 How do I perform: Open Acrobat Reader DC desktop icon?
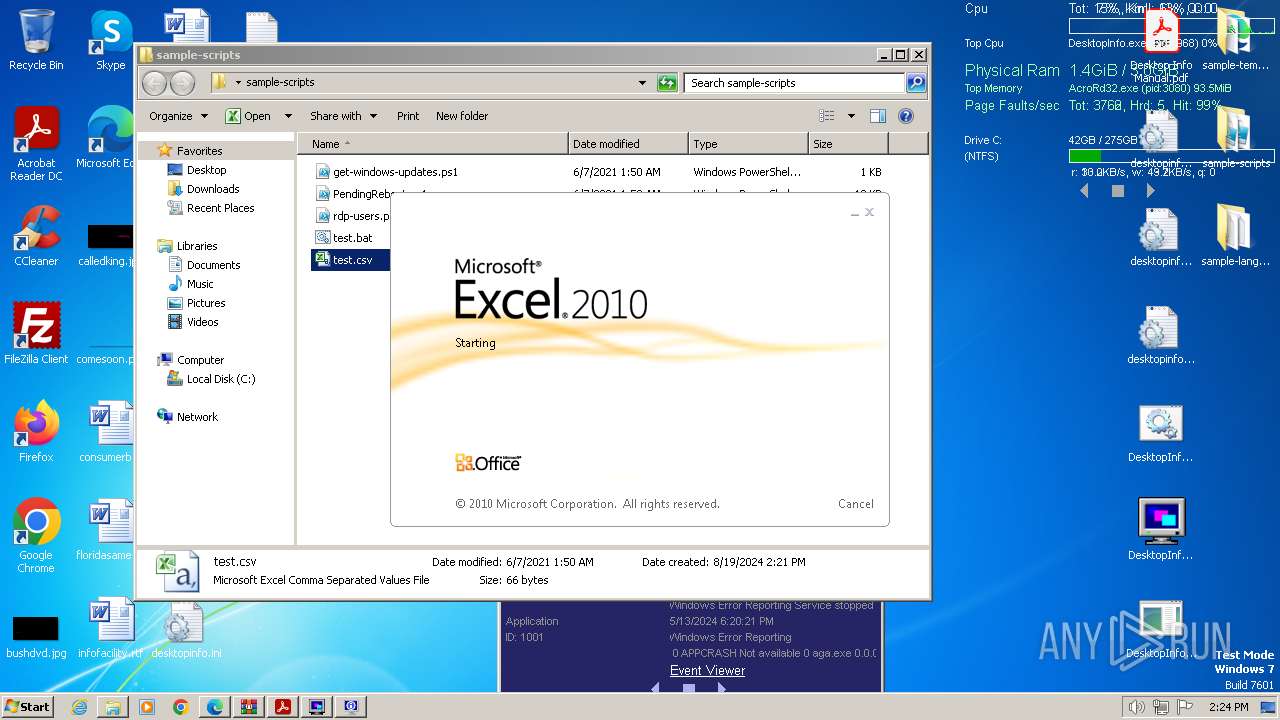[36, 145]
